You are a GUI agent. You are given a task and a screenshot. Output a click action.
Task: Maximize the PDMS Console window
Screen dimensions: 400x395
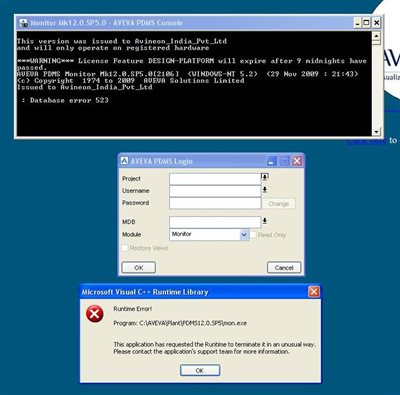(366, 23)
